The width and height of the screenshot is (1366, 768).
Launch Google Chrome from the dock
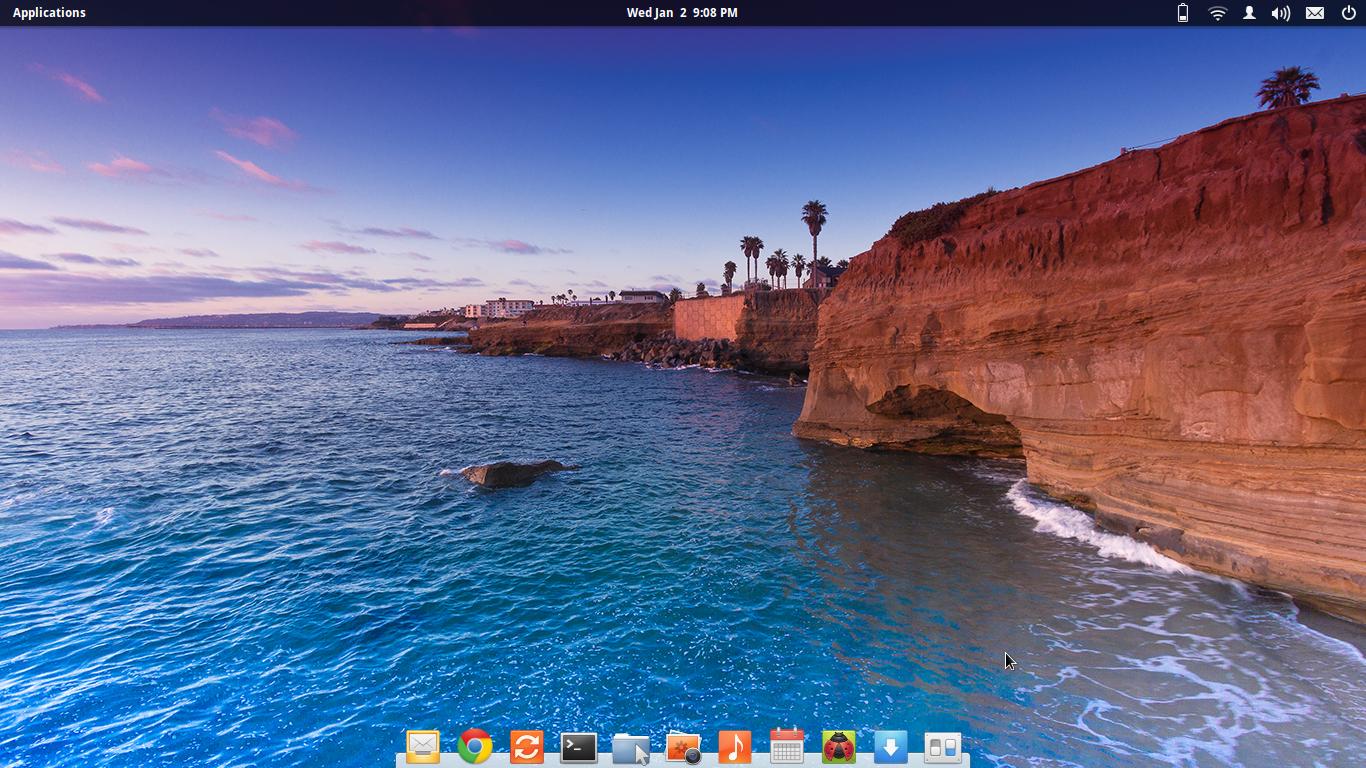click(x=475, y=746)
